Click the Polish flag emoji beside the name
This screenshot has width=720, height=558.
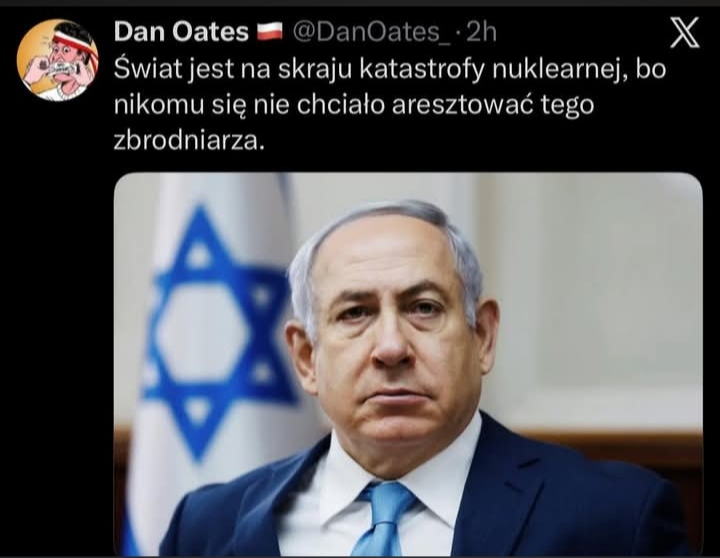[270, 32]
